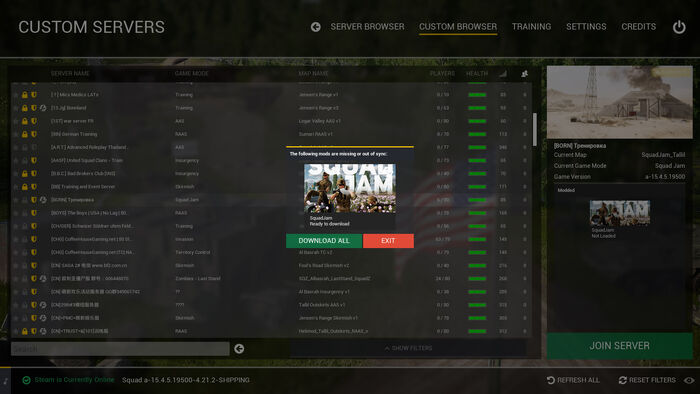Viewport: 700px width, 394px height.
Task: Click the music note icon in bottom corner
Action: (x=5, y=381)
